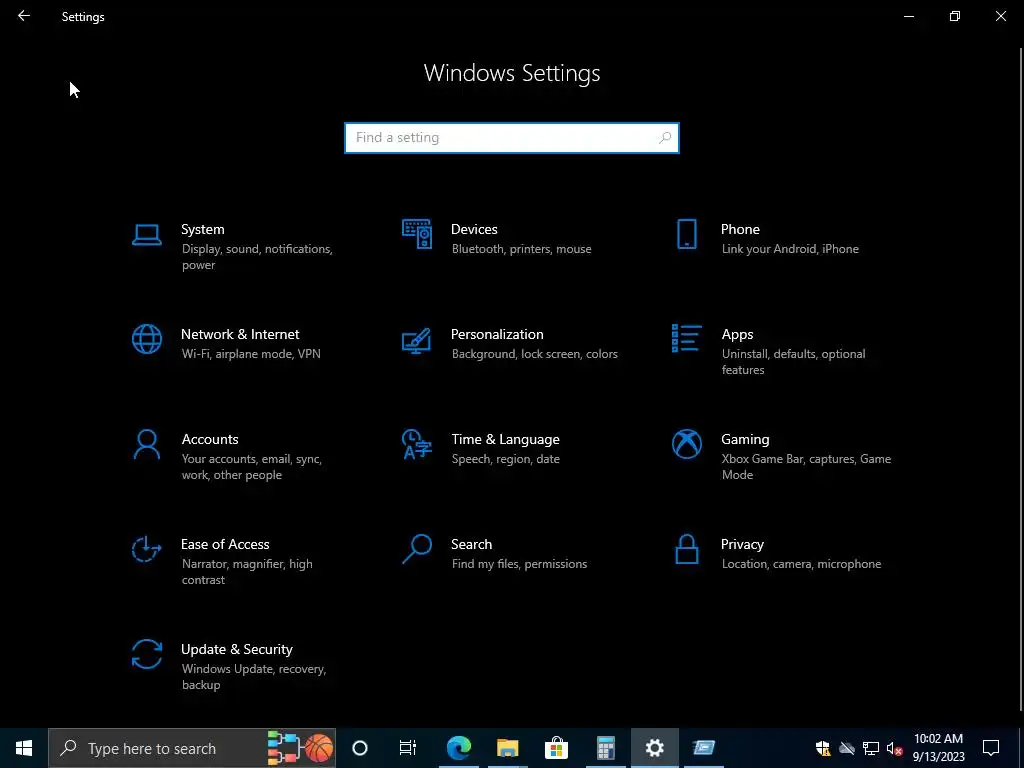
Task: Open the blue window app right of Settings gear
Action: pos(704,748)
